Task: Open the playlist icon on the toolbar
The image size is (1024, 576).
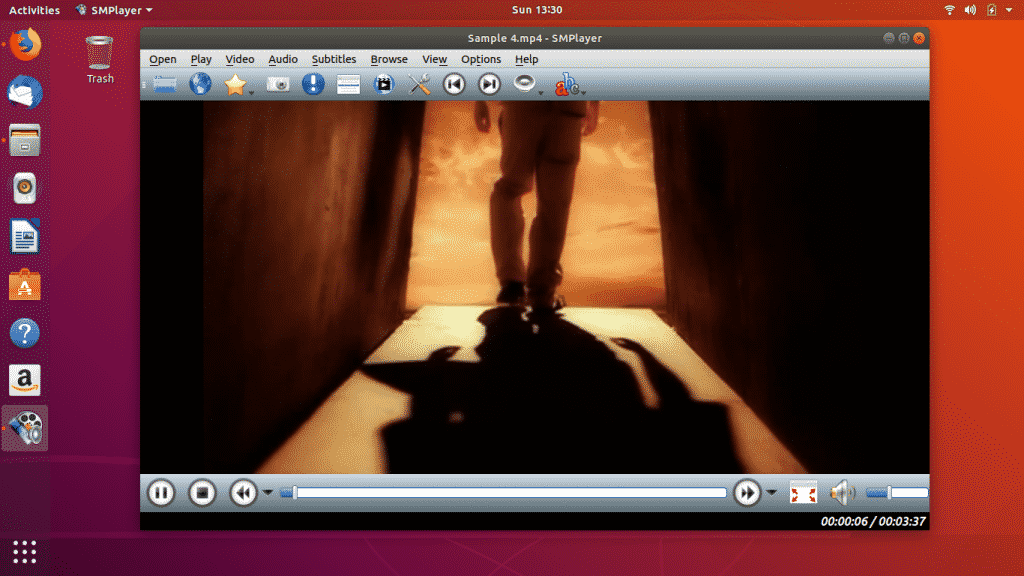Action: pyautogui.click(x=348, y=84)
